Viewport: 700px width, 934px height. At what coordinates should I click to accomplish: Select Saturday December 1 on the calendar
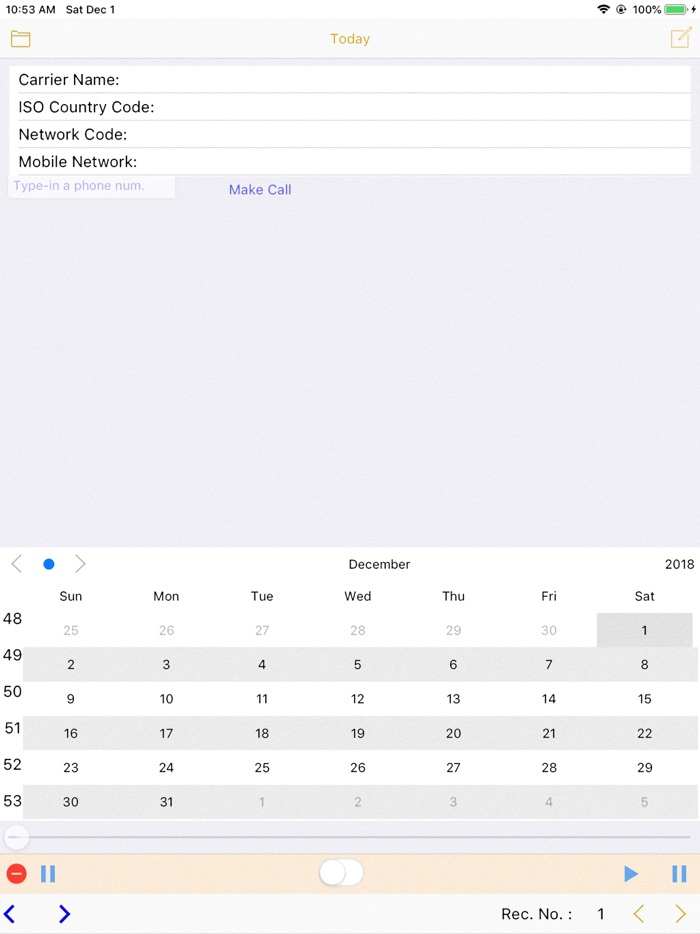[x=644, y=630]
